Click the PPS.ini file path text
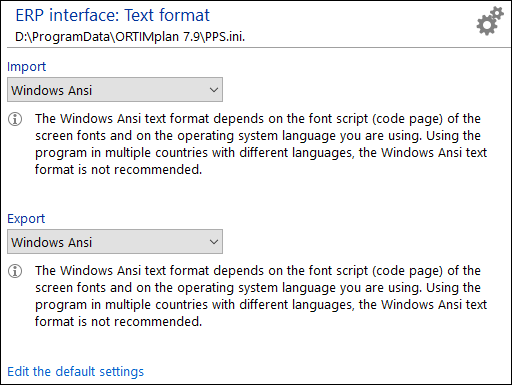Screen dimensions: 512x385 point(130,36)
